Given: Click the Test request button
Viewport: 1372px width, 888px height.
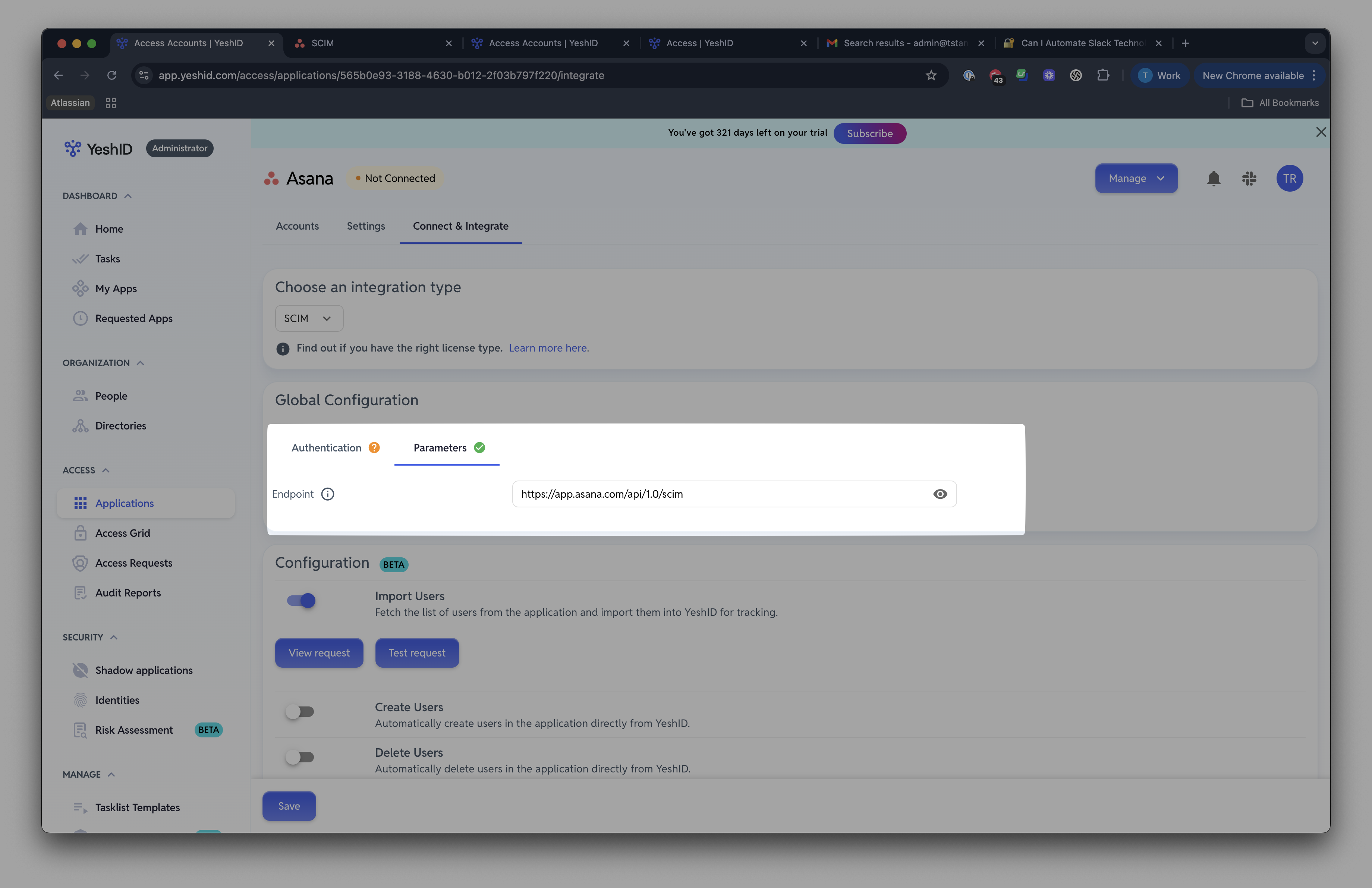Looking at the screenshot, I should (417, 653).
